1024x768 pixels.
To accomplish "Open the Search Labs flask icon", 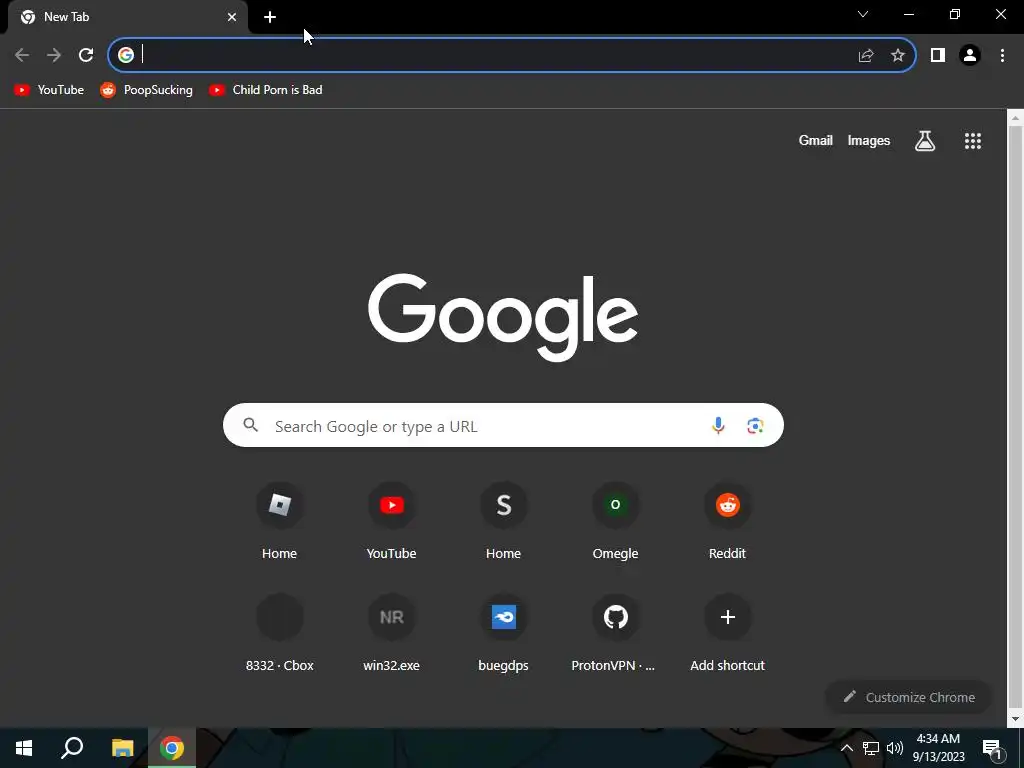I will coord(925,140).
